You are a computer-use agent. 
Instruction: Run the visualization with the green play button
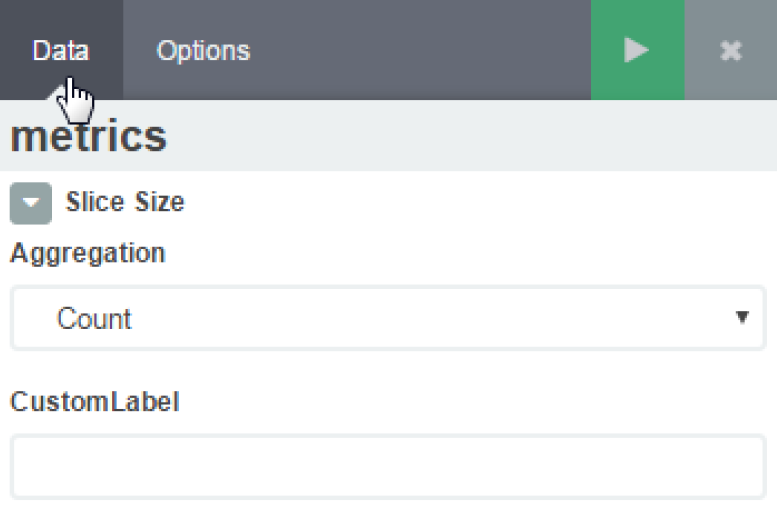(x=637, y=50)
